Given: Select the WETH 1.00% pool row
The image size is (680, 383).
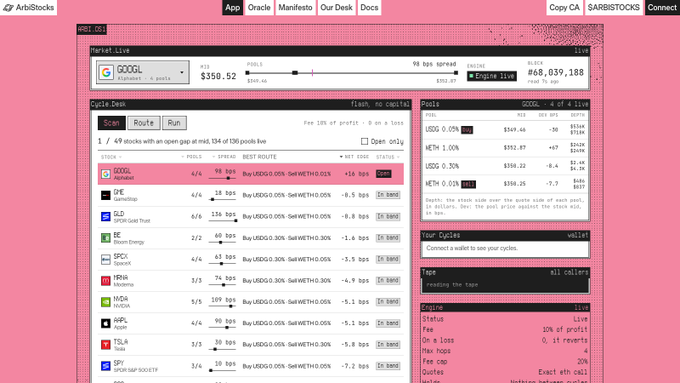Looking at the screenshot, I should click(505, 148).
